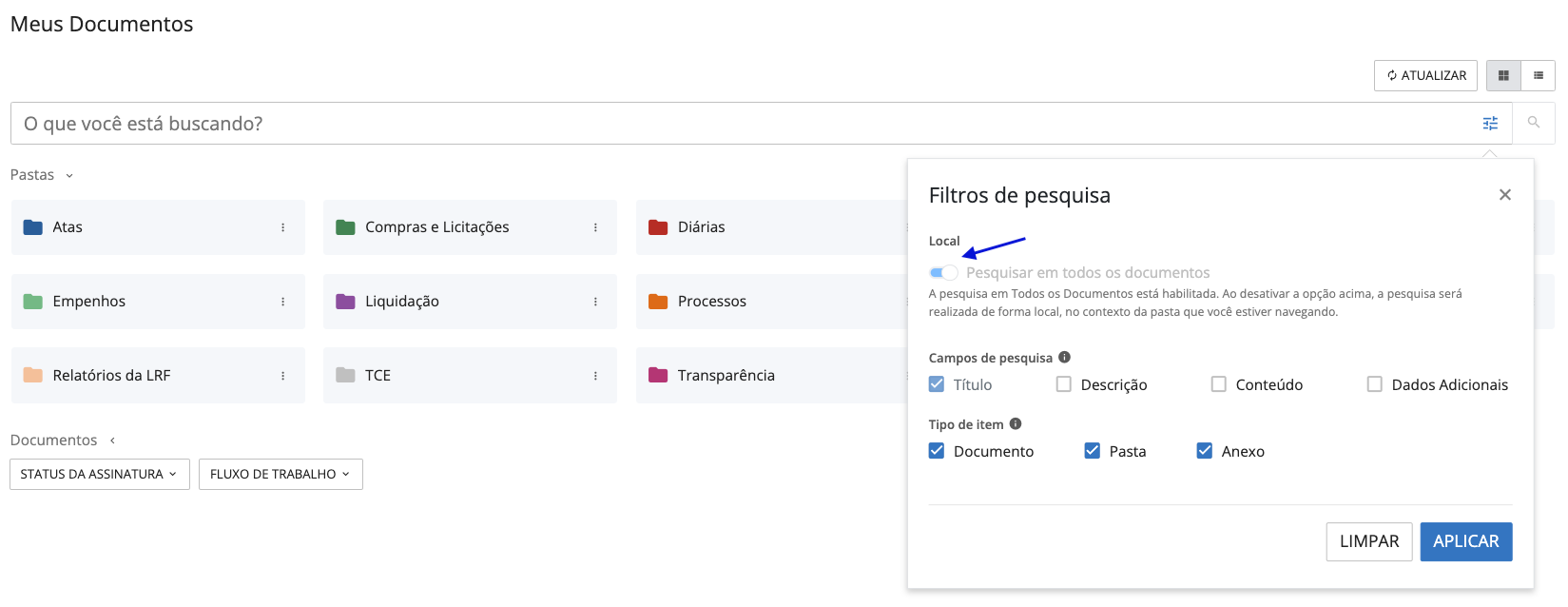Screen dimensions: 1568x607
Task: Click info icon beside Tipo de item
Action: (1015, 424)
